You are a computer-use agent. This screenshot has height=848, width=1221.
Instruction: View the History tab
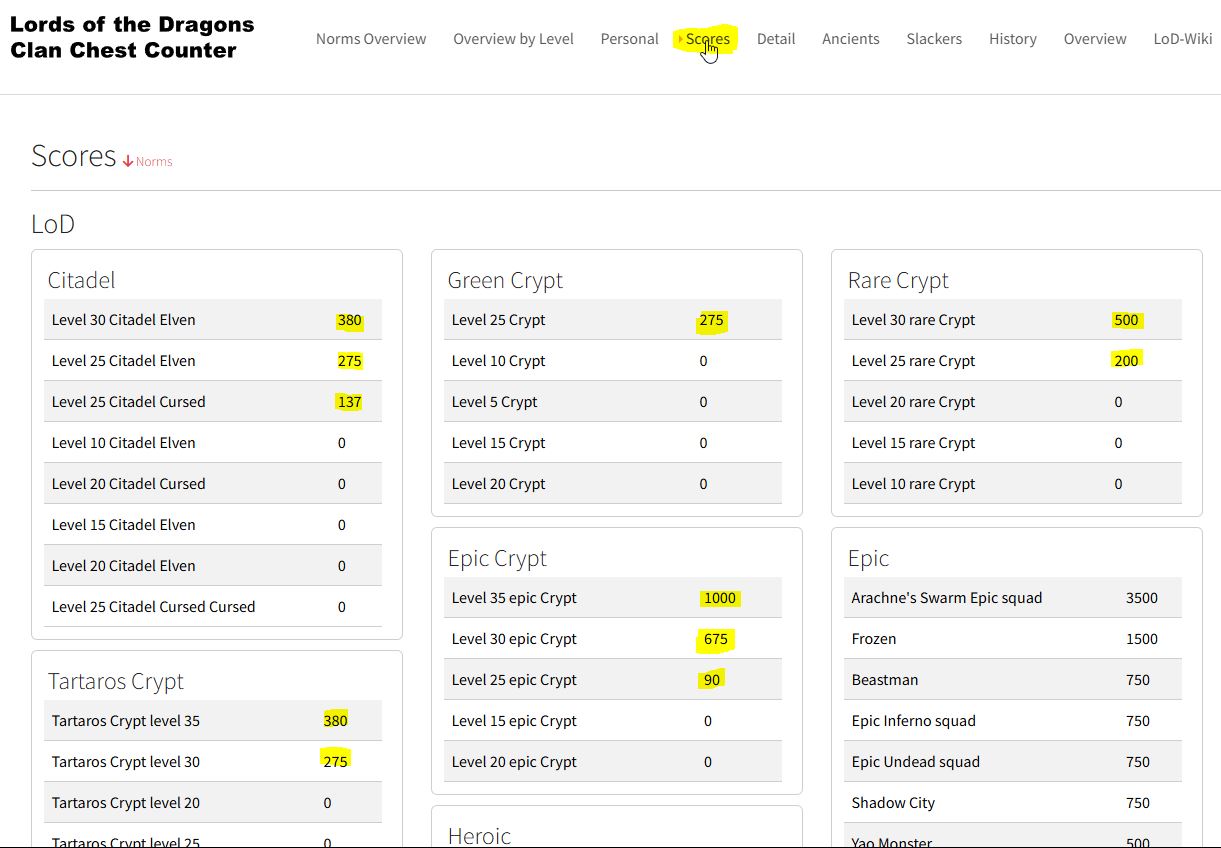(x=1012, y=39)
